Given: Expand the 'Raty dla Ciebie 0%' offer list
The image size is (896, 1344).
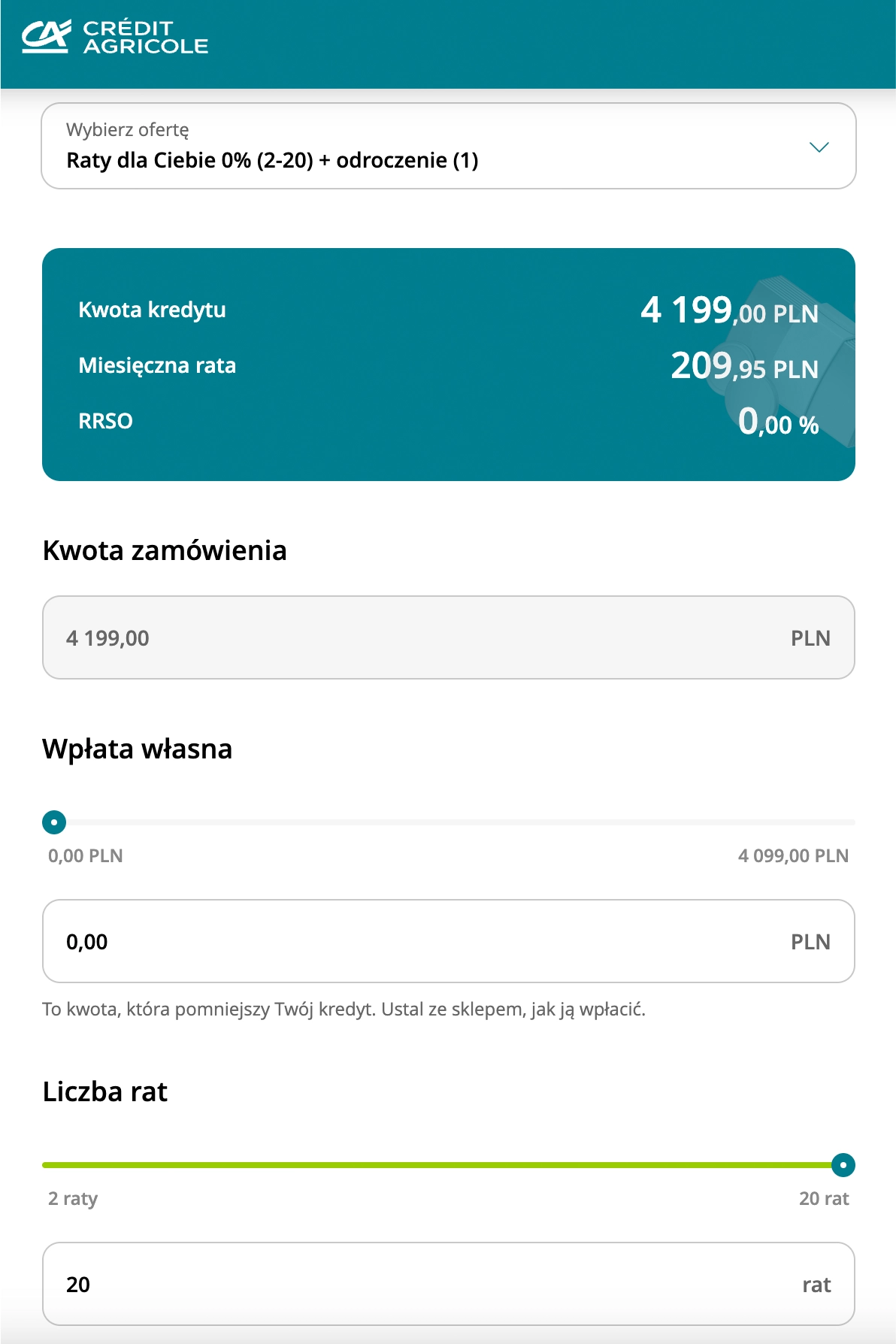Looking at the screenshot, I should click(448, 147).
